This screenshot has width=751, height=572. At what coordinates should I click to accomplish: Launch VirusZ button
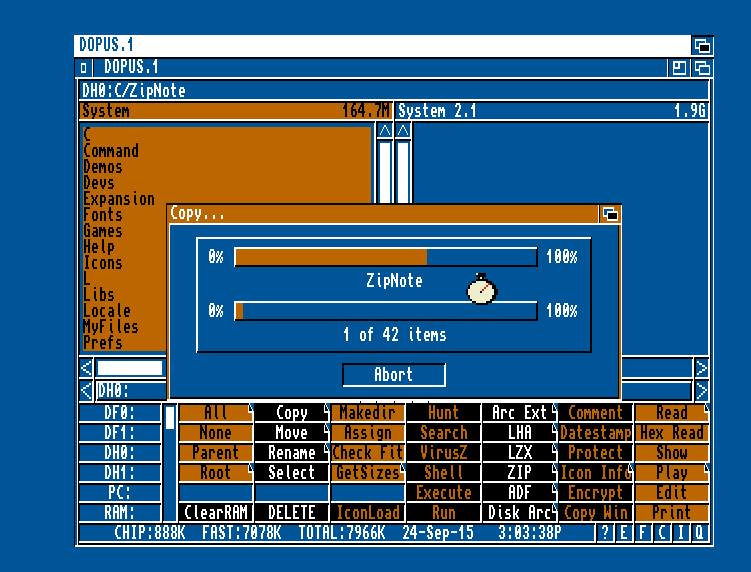point(444,453)
